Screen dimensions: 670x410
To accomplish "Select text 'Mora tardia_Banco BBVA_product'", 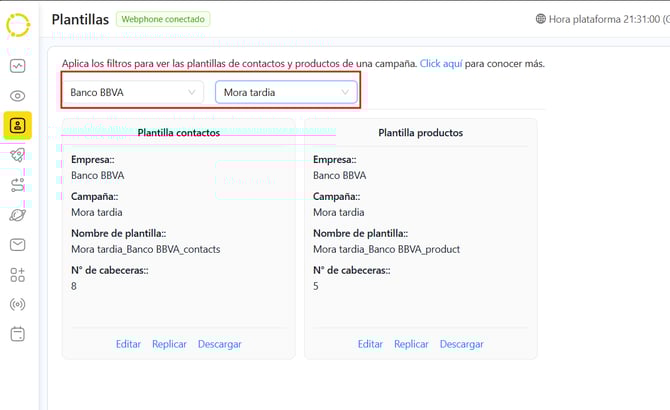I will coord(387,249).
